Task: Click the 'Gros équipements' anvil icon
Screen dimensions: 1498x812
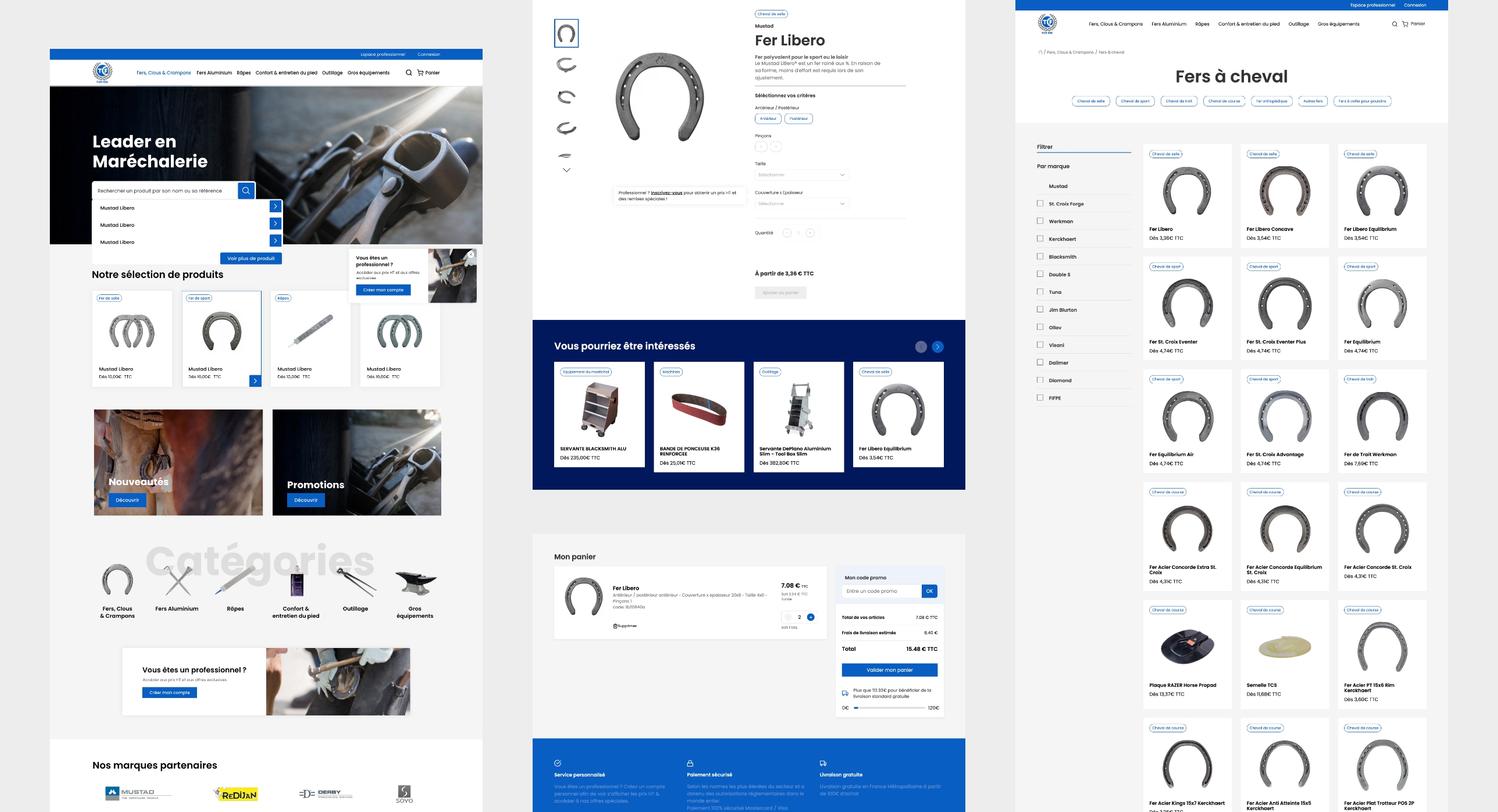Action: pyautogui.click(x=415, y=583)
